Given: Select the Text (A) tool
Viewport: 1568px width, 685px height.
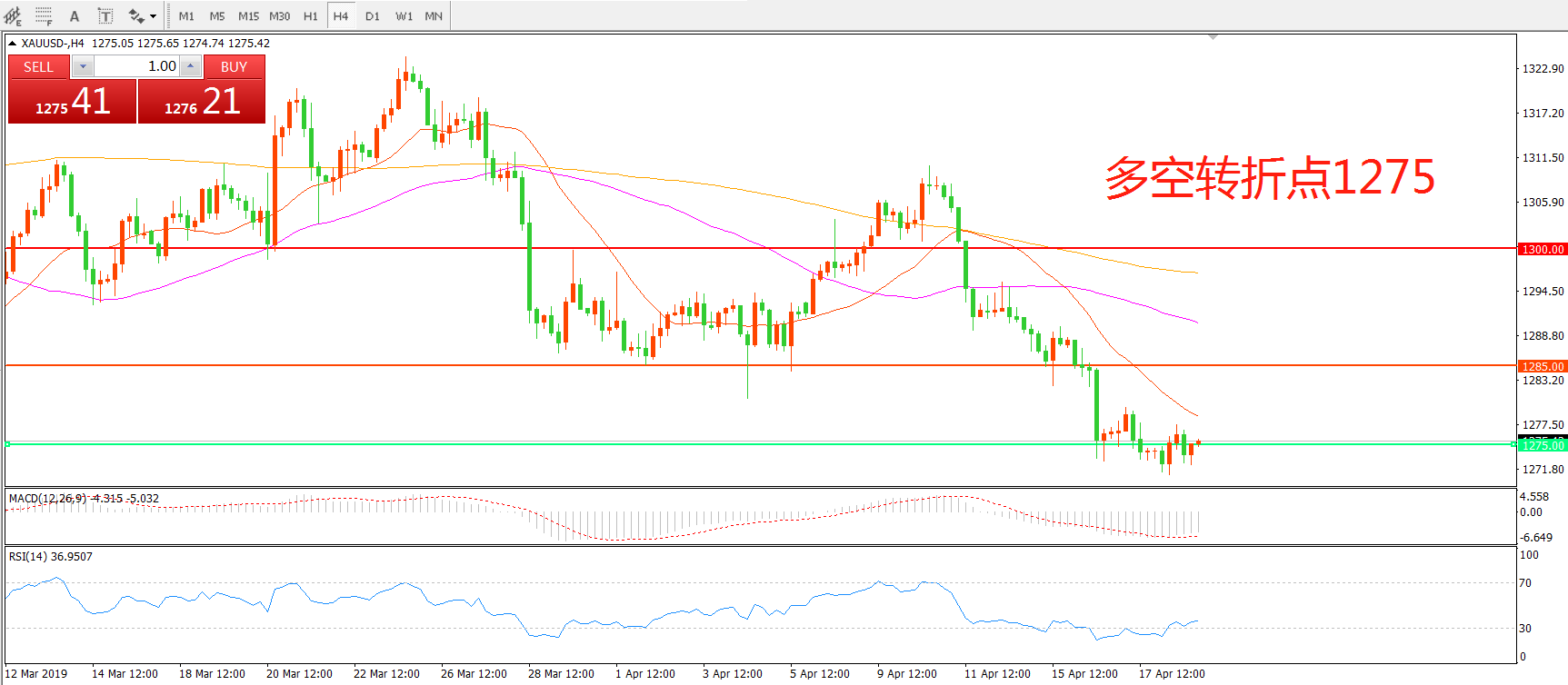Looking at the screenshot, I should point(75,15).
